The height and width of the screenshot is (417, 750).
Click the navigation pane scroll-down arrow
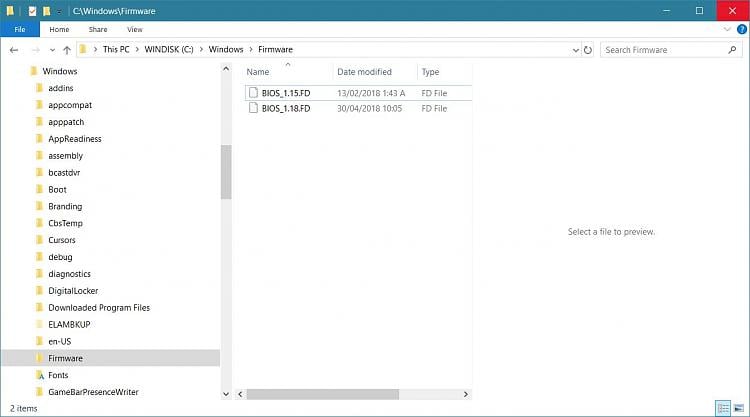coord(226,395)
